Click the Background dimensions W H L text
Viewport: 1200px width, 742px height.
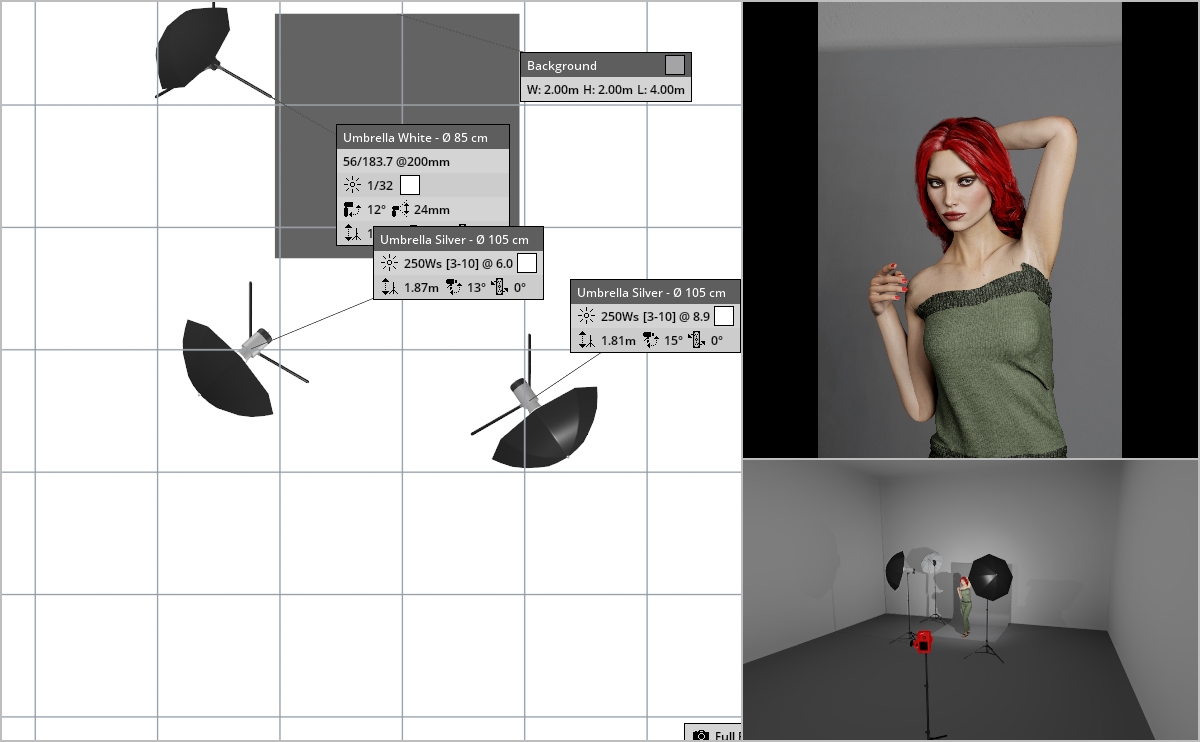click(604, 90)
